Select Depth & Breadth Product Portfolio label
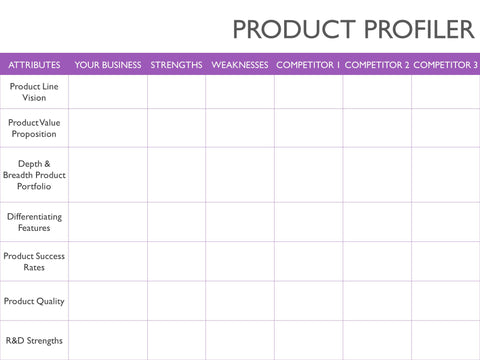The height and width of the screenshot is (360, 480). (34, 175)
